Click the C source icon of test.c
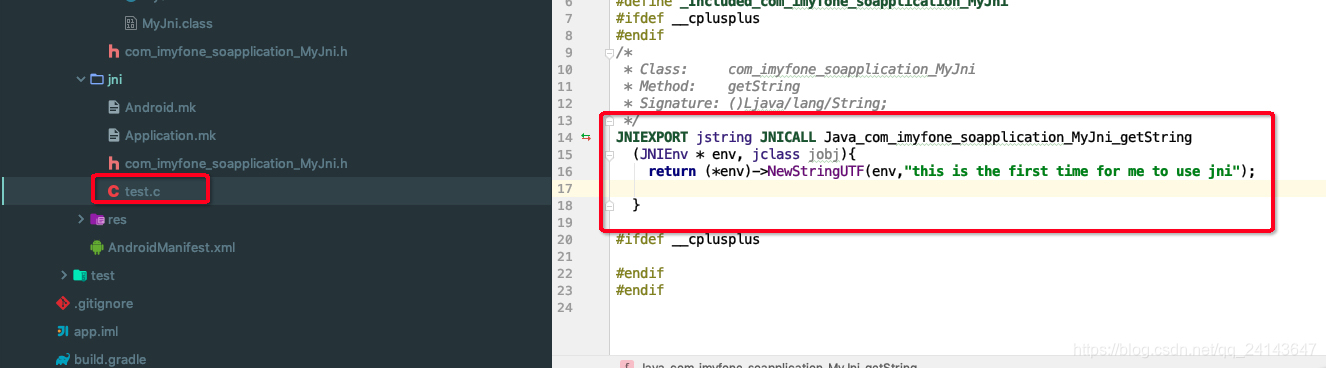The width and height of the screenshot is (1326, 368). coord(114,191)
